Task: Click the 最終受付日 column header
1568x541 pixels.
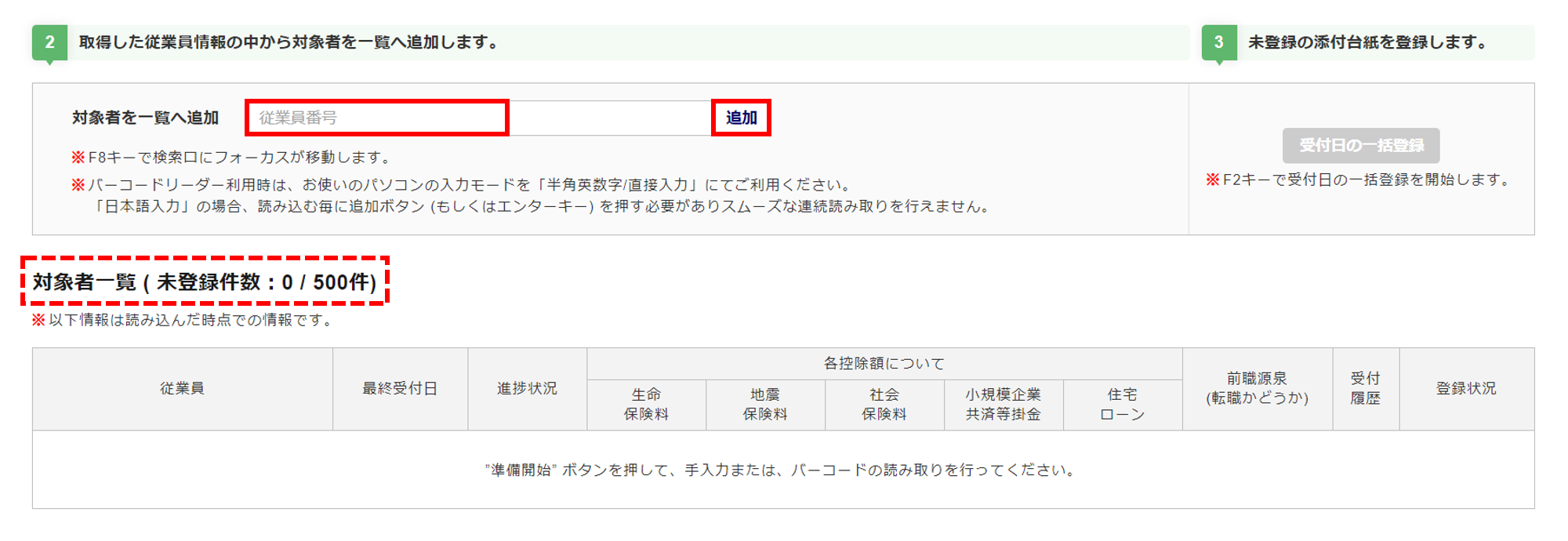Action: [x=400, y=389]
